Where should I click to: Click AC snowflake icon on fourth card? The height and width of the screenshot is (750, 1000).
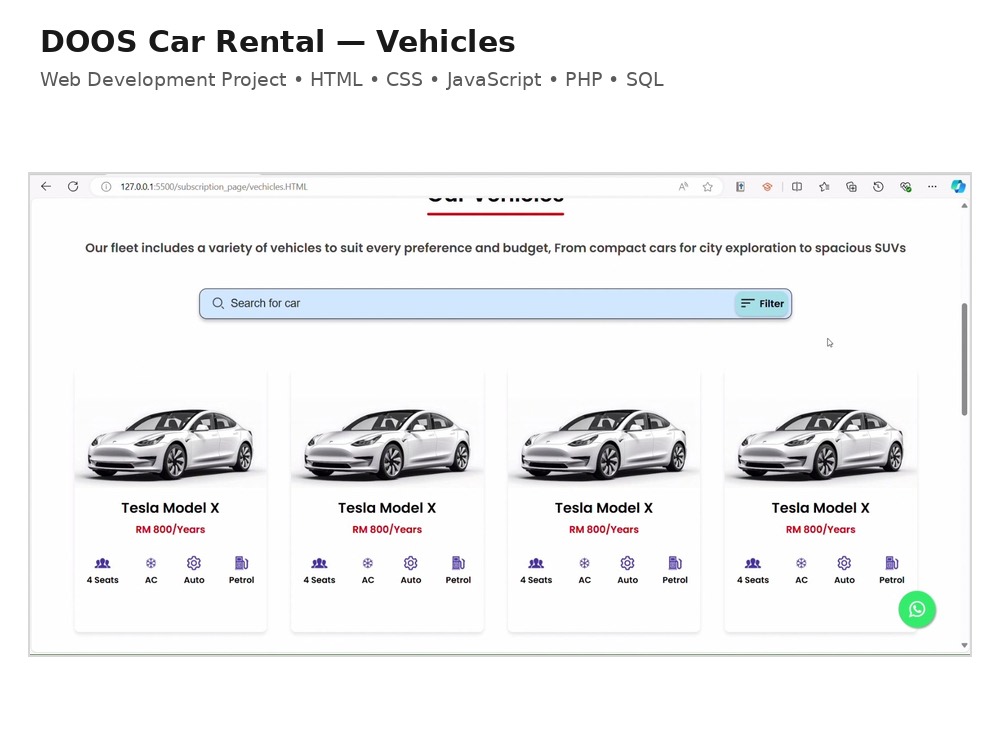801,563
